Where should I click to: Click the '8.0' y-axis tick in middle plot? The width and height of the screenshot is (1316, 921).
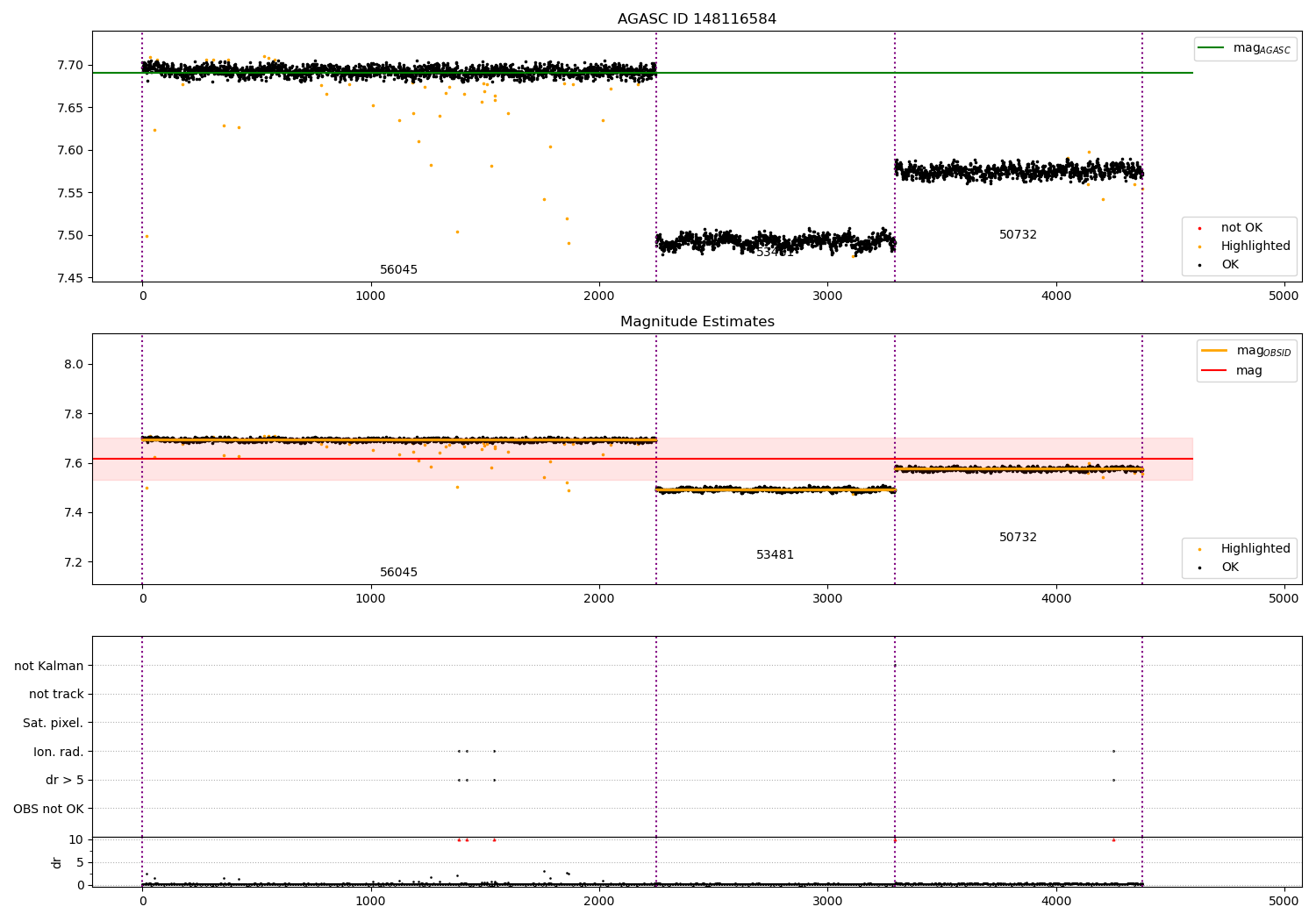pyautogui.click(x=75, y=365)
